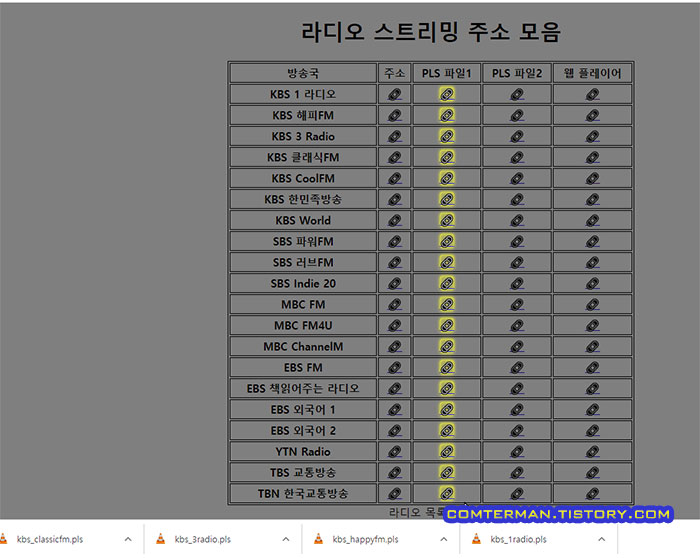Viewport: 700px width, 558px height.
Task: Download KBS 1 라디오 PLS 파일1 link
Action: click(x=447, y=95)
